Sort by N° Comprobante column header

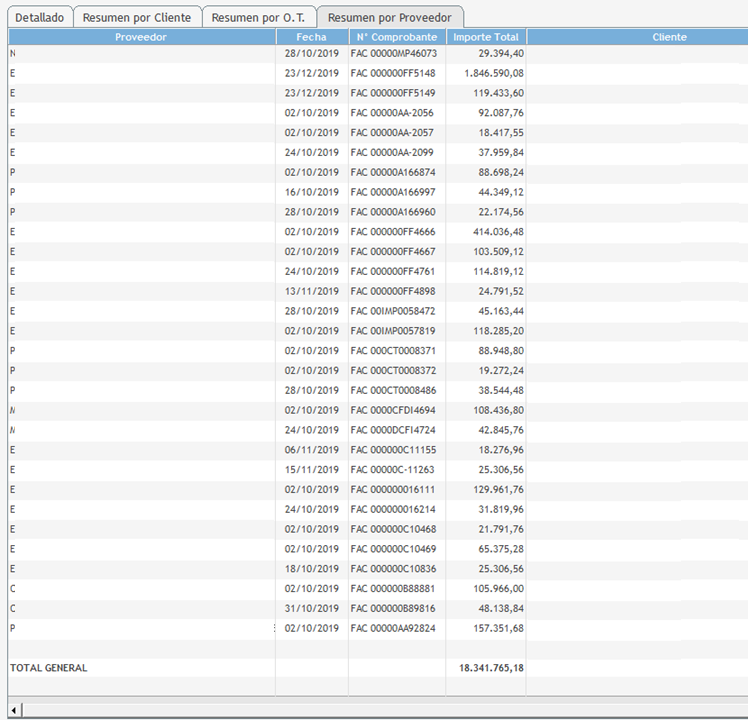(x=396, y=37)
